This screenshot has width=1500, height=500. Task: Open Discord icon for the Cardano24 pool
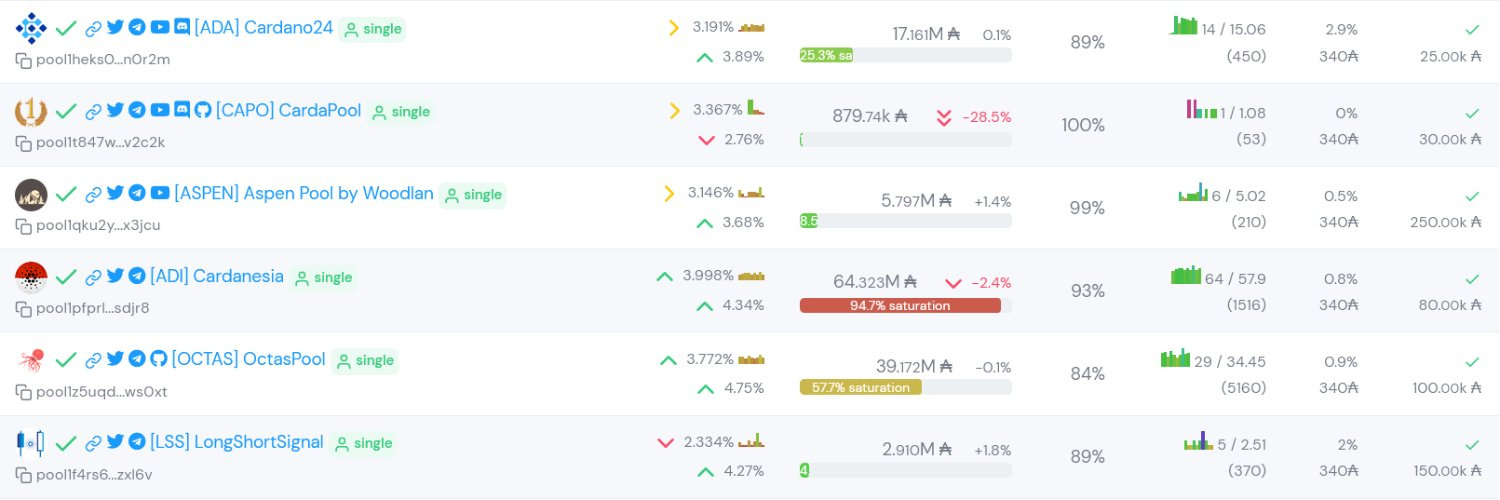click(182, 28)
